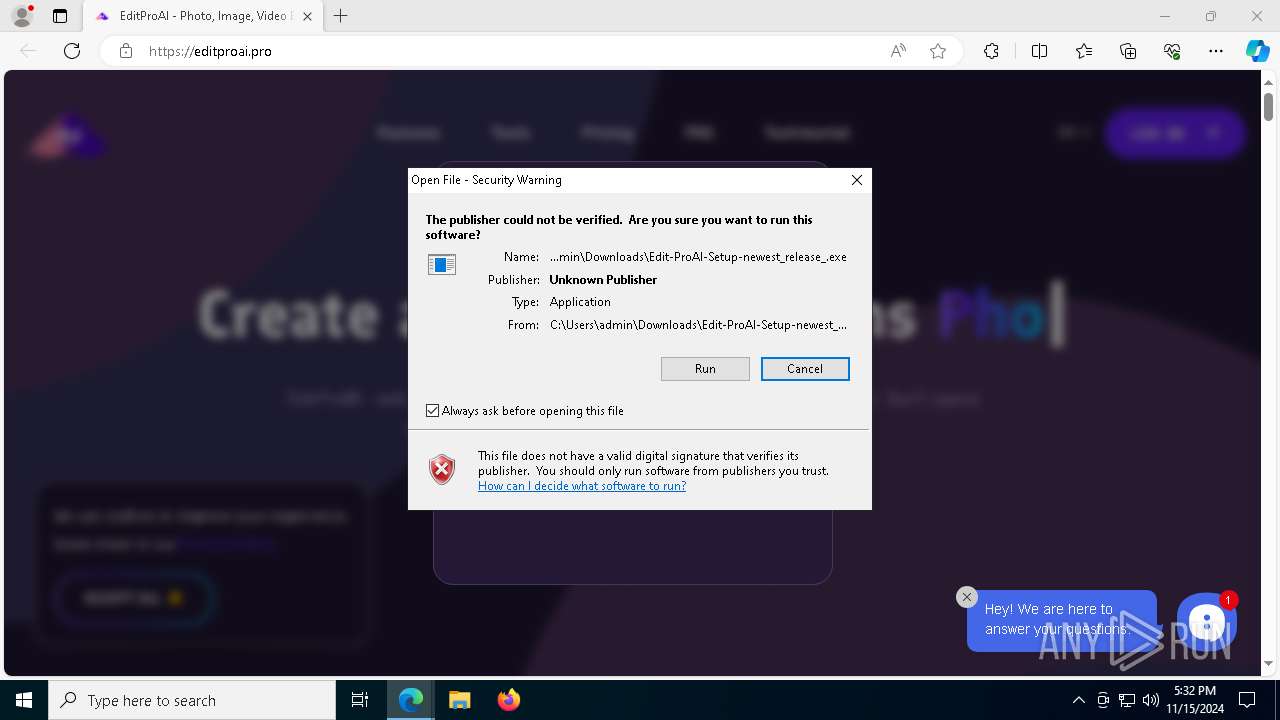The width and height of the screenshot is (1280, 720).
Task: Show hidden system tray icons
Action: click(x=1078, y=700)
